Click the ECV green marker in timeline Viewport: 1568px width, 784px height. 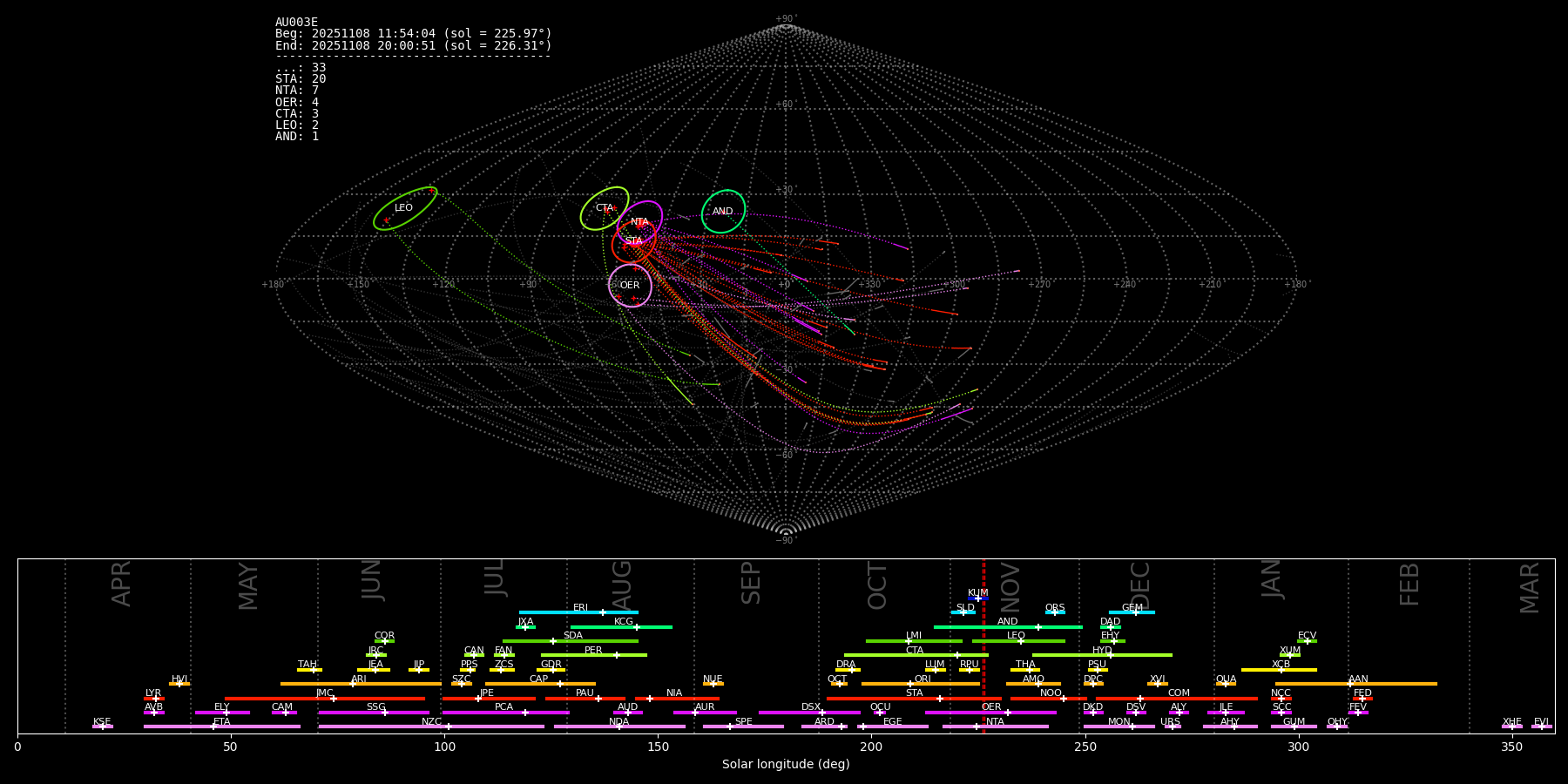coord(1307,641)
